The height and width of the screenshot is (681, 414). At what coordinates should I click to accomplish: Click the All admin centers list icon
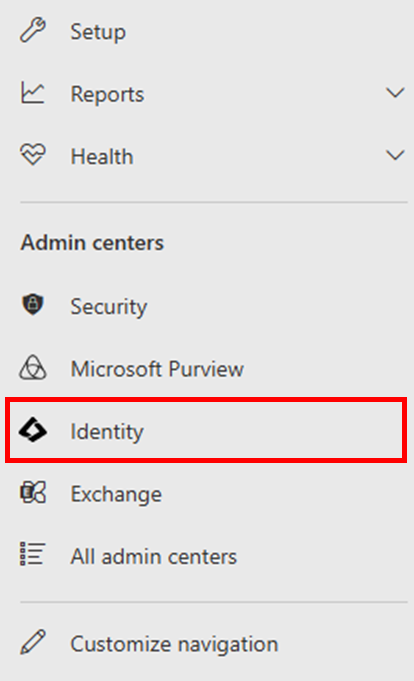(33, 554)
